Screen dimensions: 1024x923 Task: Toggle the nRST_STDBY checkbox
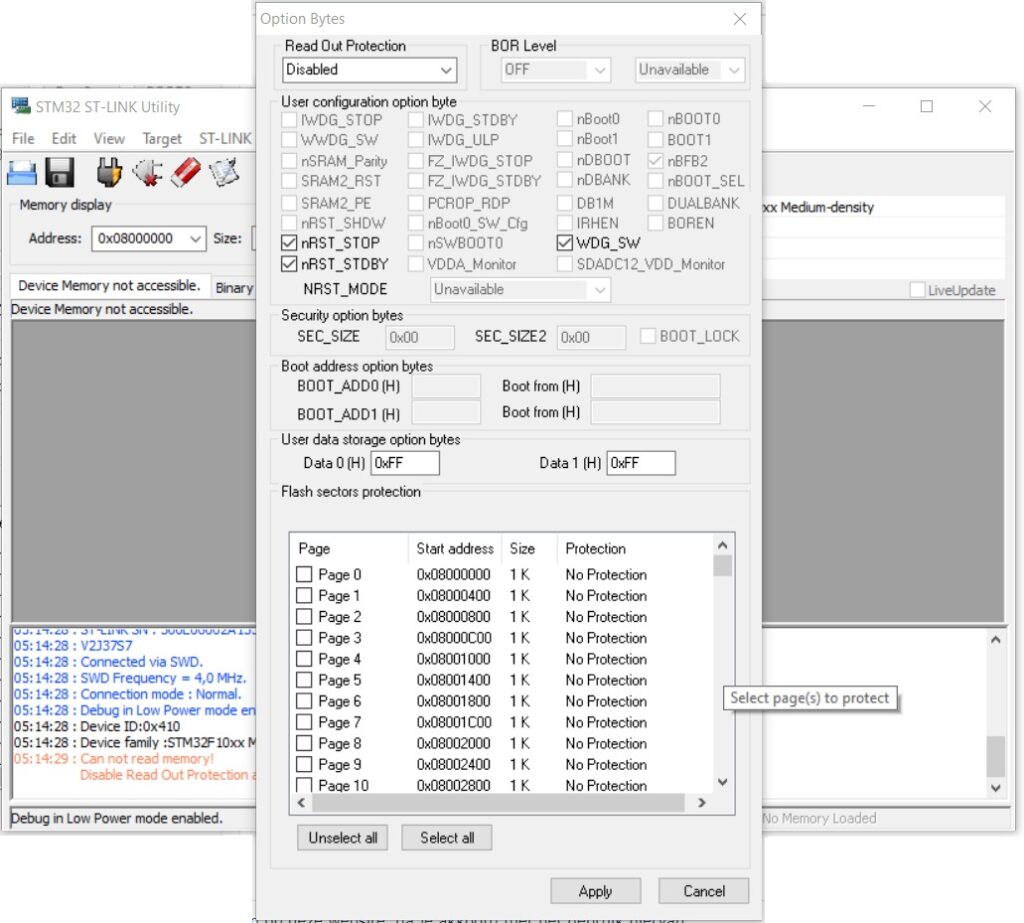(289, 264)
